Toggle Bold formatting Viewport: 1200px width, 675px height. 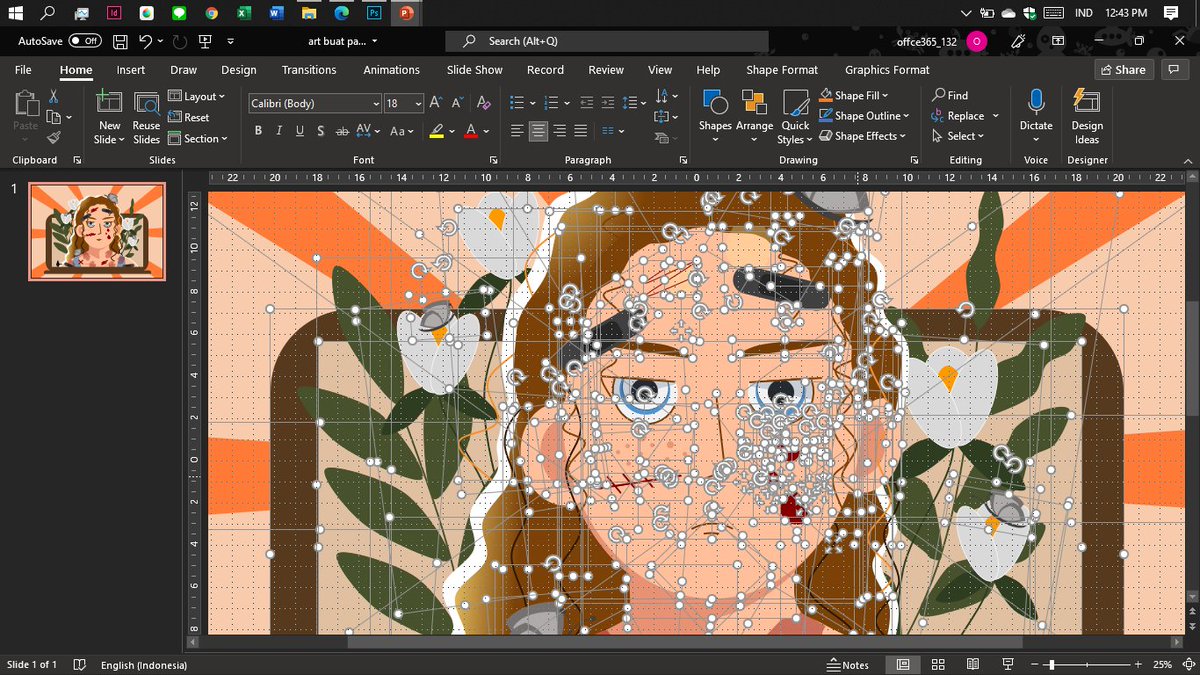coord(258,131)
